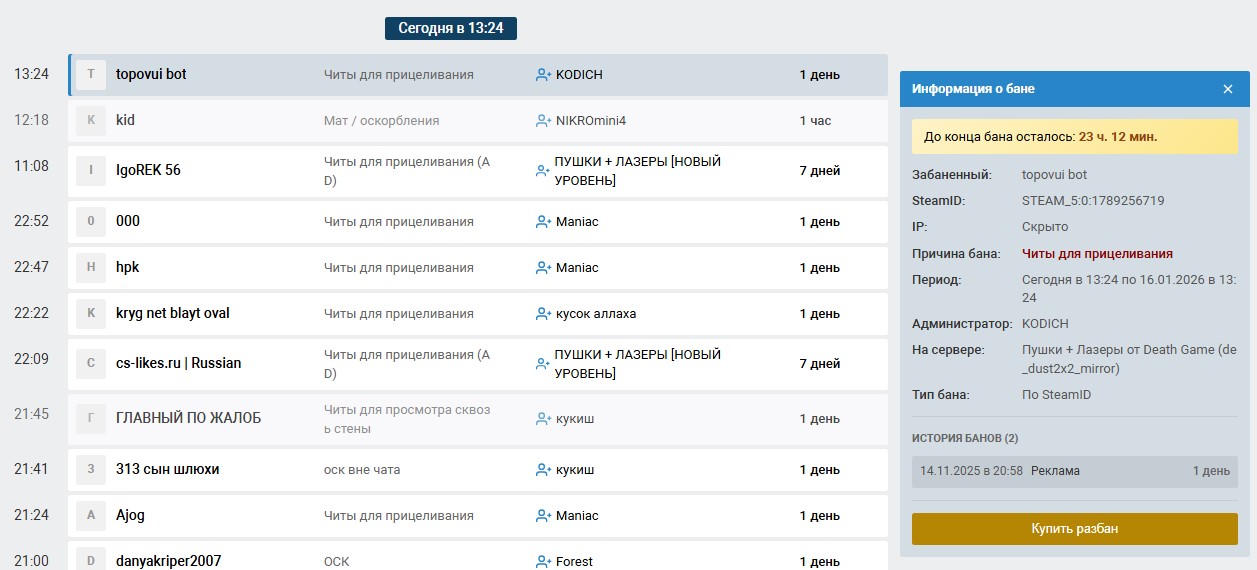The width and height of the screenshot is (1257, 570).
Task: Click the SteamID value STEAM_5:0:1789256719
Action: (x=1093, y=201)
